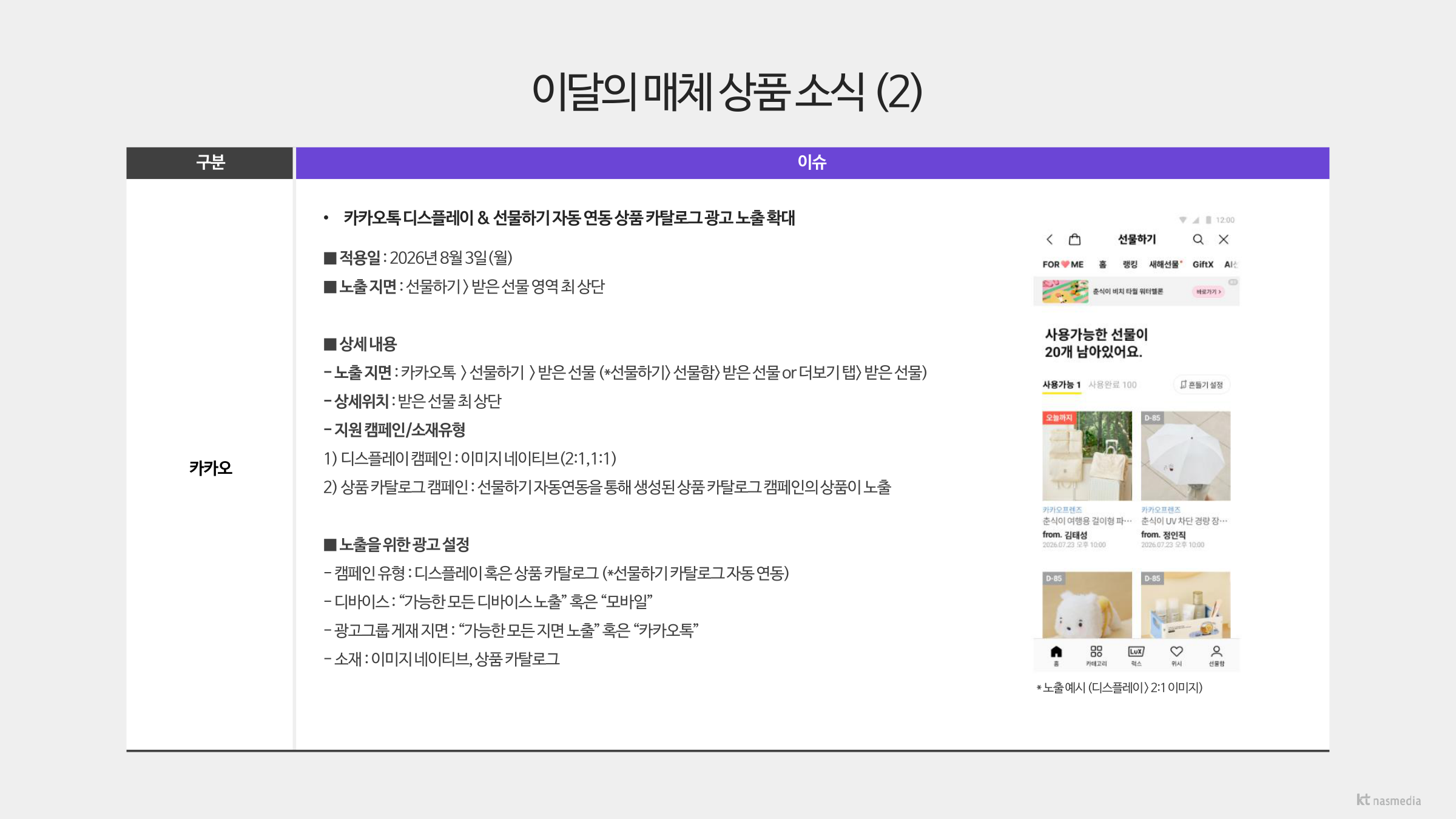1456x819 pixels.
Task: Click the 지원 캠페인/소재유형 line
Action: tap(395, 430)
